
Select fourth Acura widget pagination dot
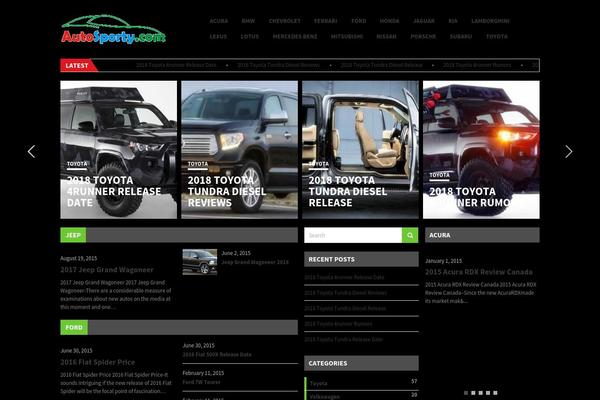[x=488, y=393]
